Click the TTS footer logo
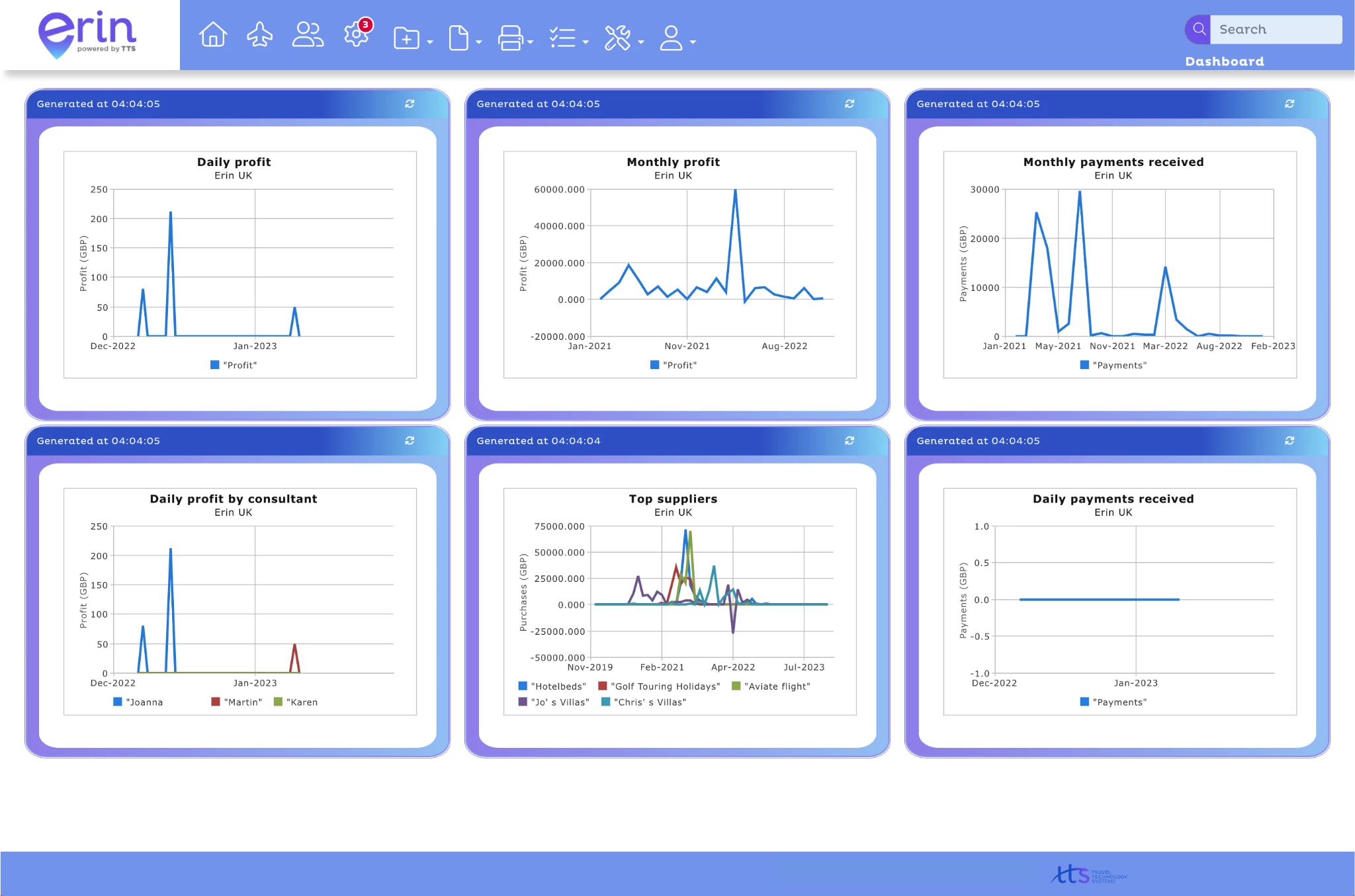Screen dimensions: 1355x896 click(1088, 875)
